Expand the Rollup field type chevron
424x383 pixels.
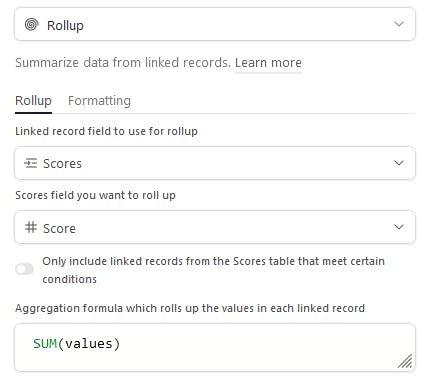[399, 24]
